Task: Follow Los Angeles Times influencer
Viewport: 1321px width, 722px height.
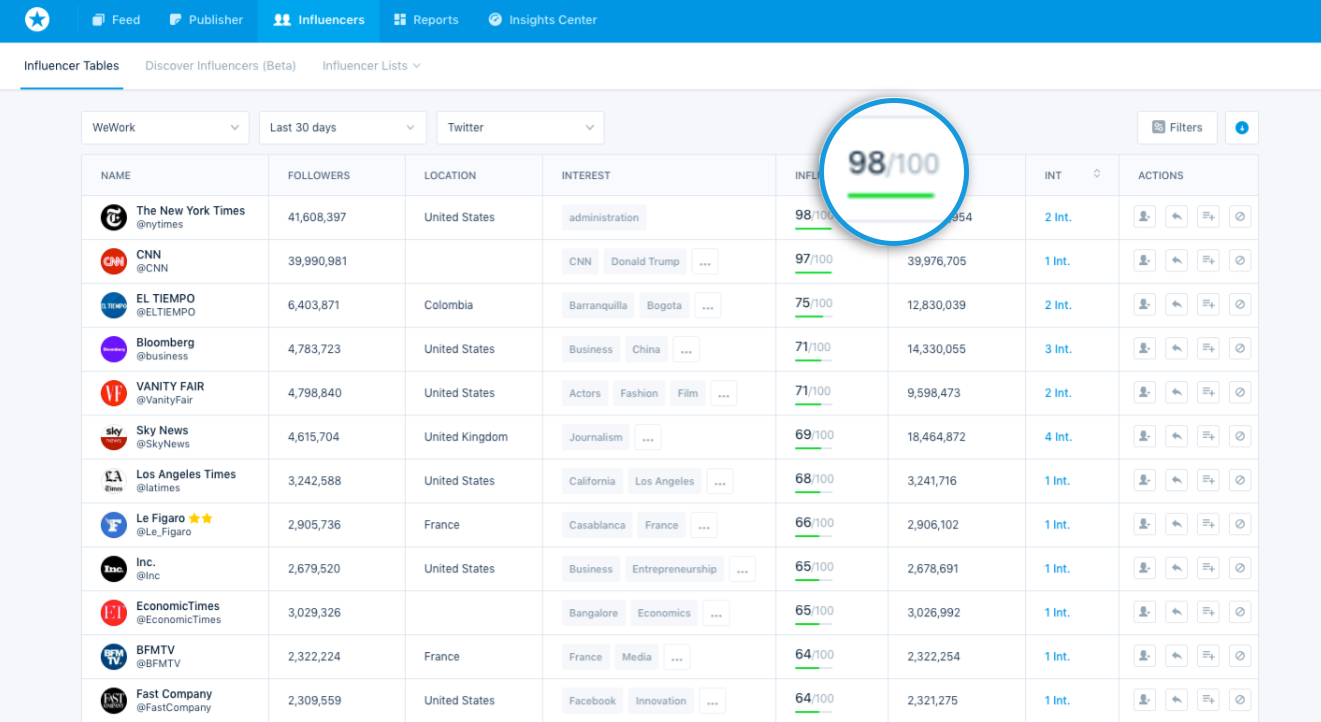Action: pos(1145,481)
